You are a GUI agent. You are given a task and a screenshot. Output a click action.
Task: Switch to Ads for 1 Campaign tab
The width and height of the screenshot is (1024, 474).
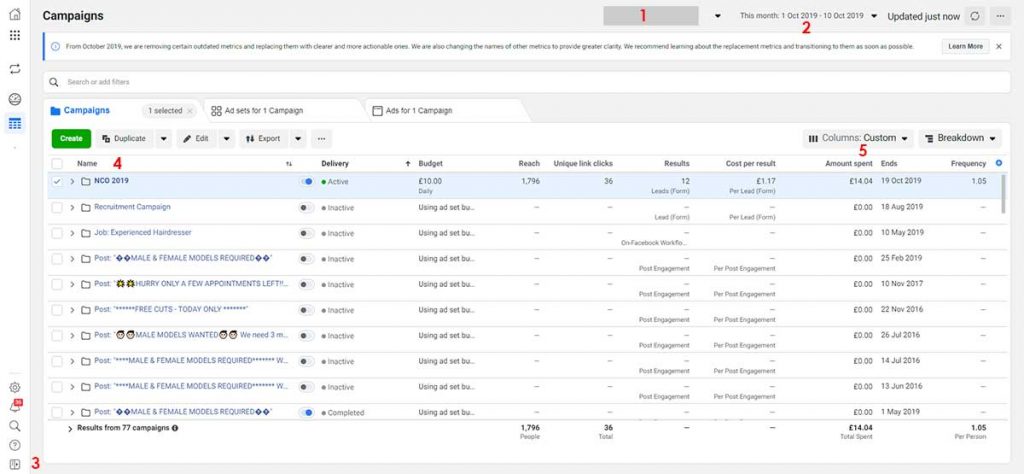pos(418,110)
